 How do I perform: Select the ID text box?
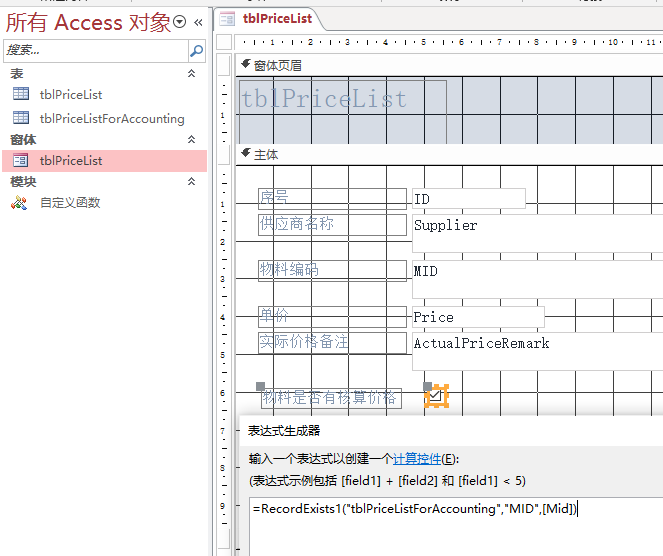point(469,199)
